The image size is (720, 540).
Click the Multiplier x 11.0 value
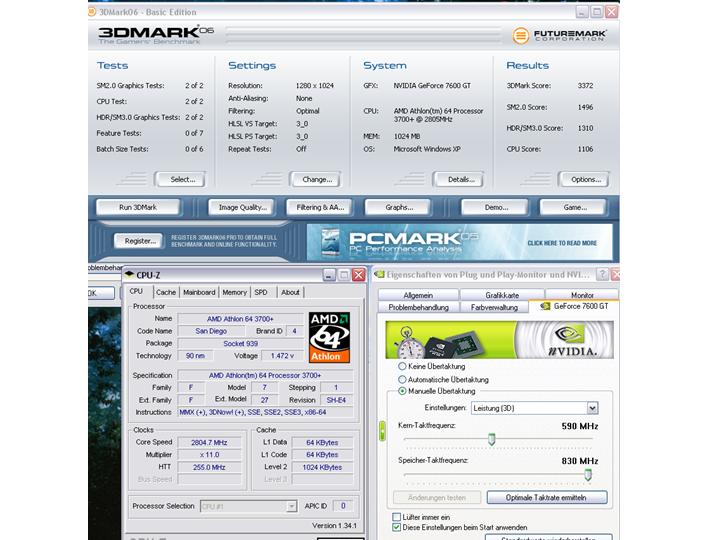[x=209, y=455]
